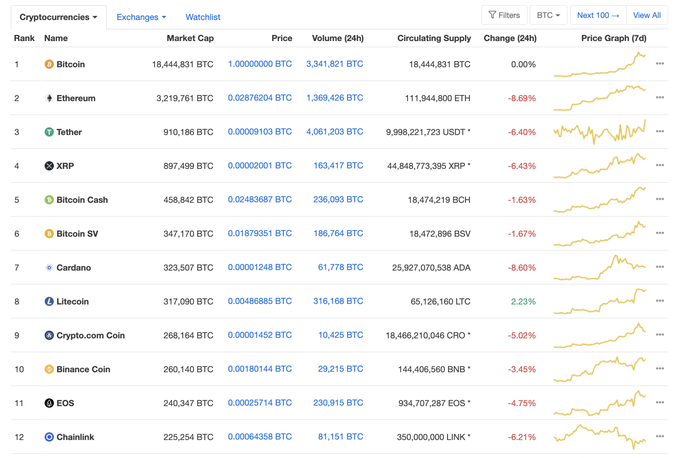Sort by Name column header
680x458 pixels.
[x=56, y=38]
